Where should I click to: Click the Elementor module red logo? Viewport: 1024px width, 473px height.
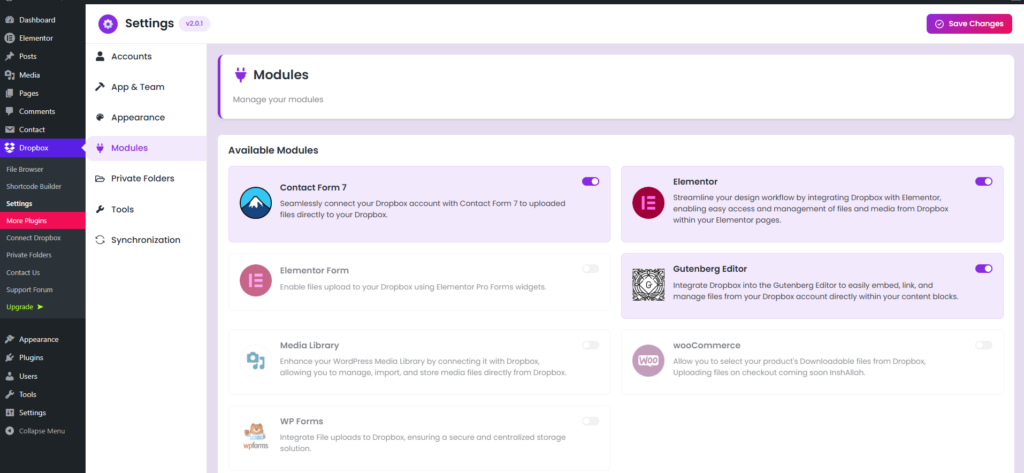pos(648,203)
